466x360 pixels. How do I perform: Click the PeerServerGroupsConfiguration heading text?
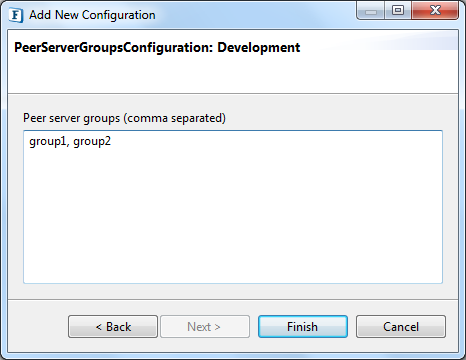(113, 48)
